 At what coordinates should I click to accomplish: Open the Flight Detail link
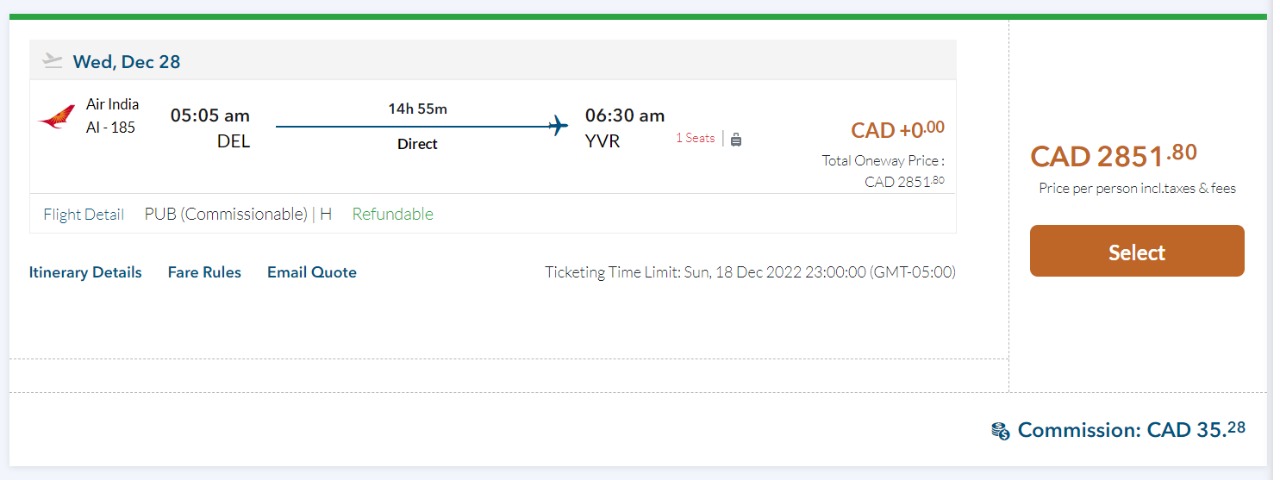pos(84,214)
